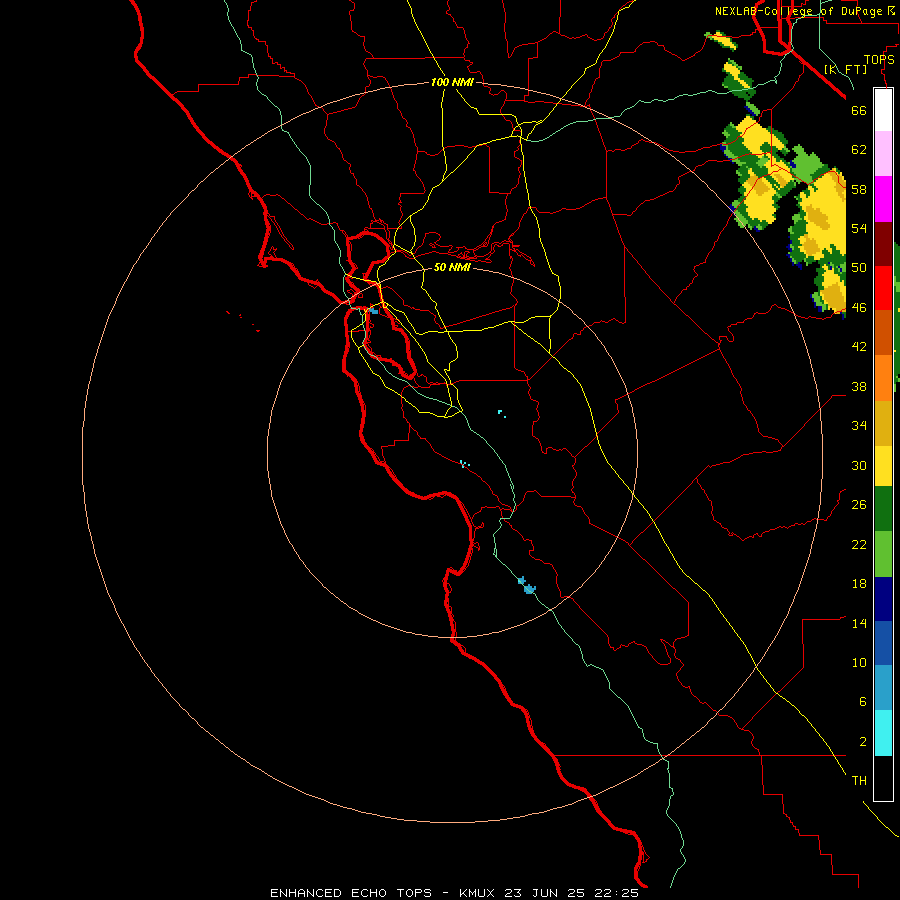Click the light green legend swatch
900x900 pixels.
(883, 554)
